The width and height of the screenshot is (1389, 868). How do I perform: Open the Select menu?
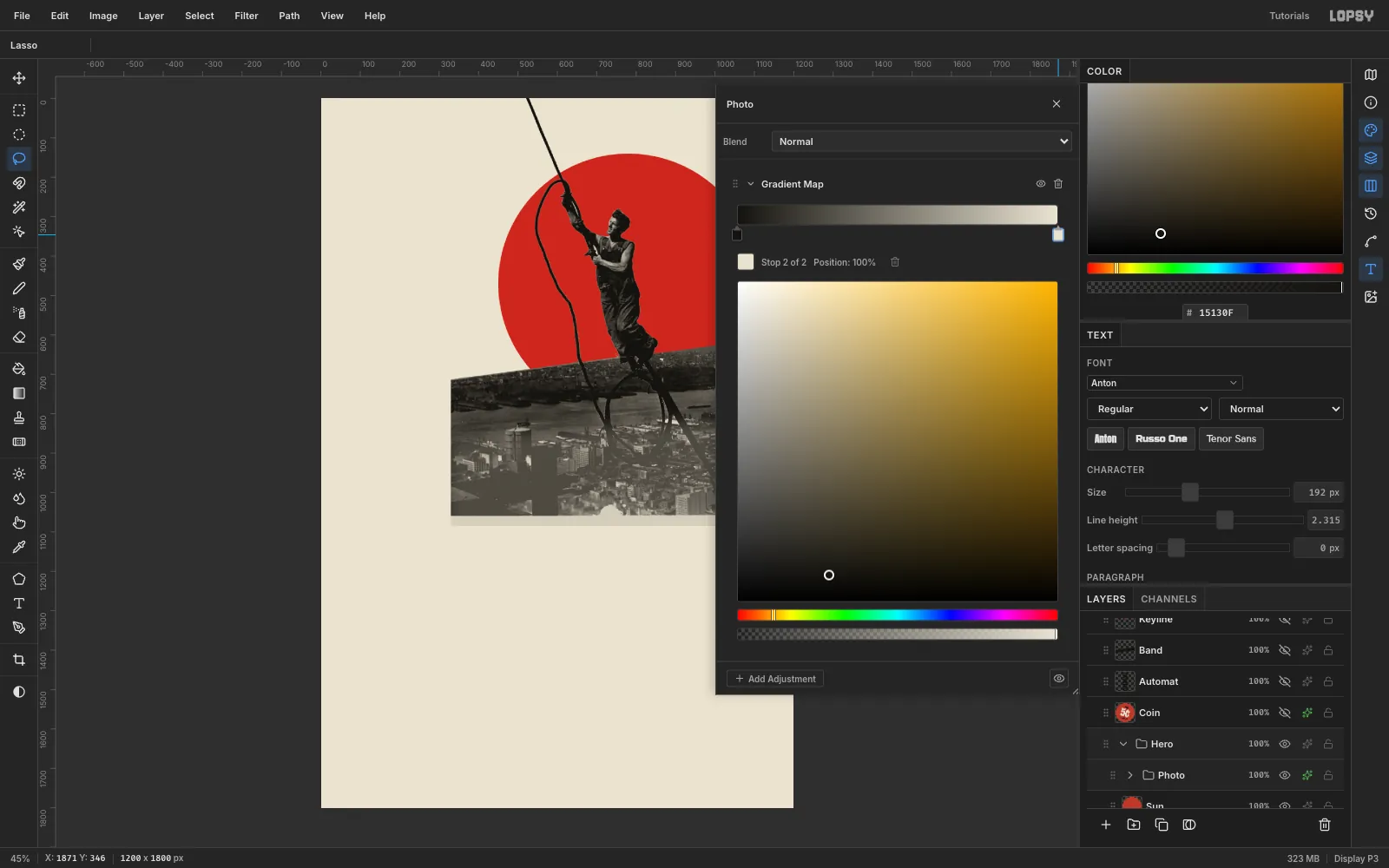200,16
